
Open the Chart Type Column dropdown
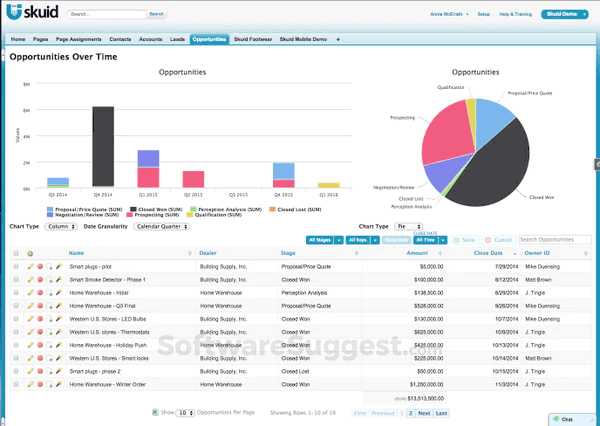(x=61, y=227)
